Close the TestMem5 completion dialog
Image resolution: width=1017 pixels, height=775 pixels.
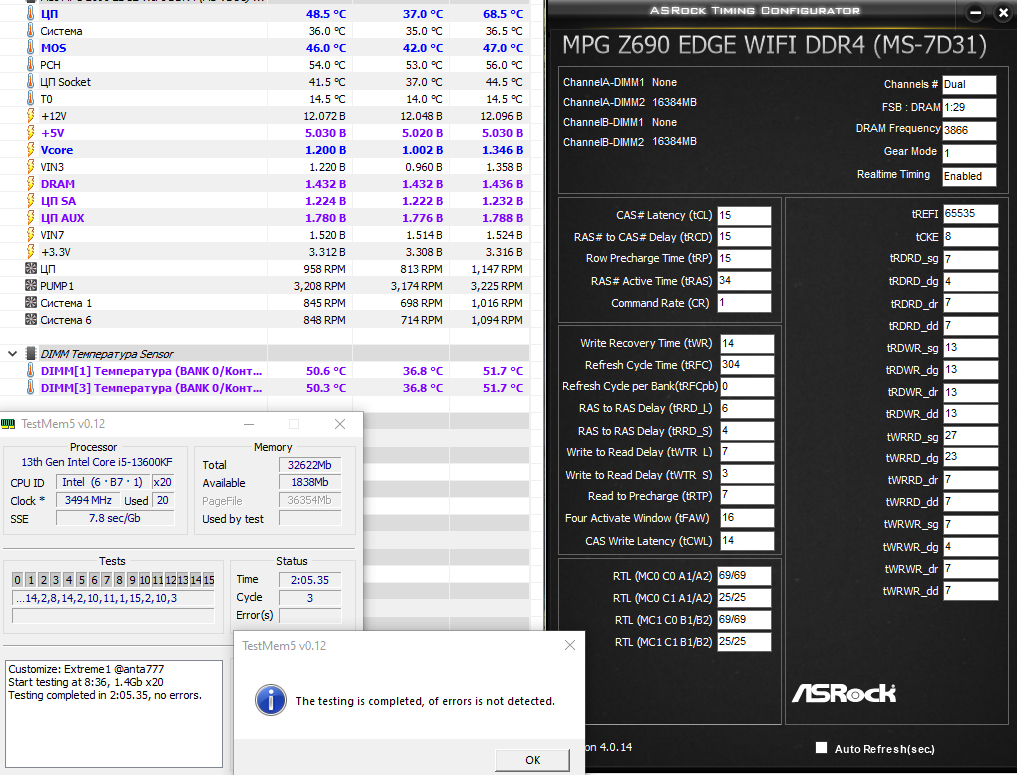pyautogui.click(x=569, y=645)
